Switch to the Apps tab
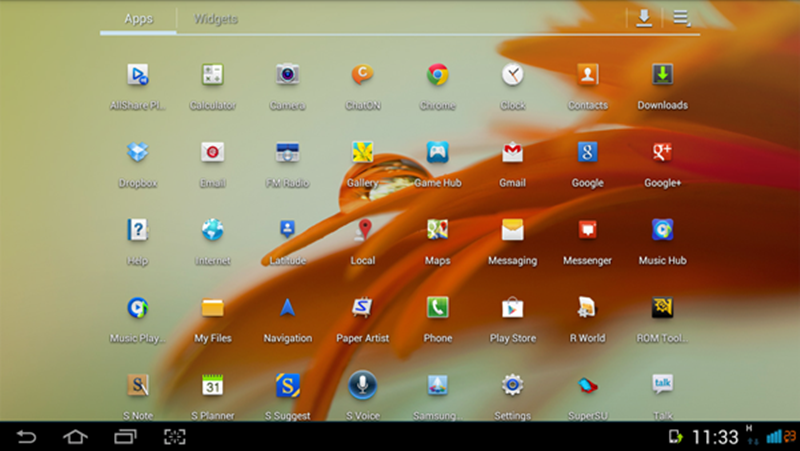800x451 pixels. [x=138, y=19]
